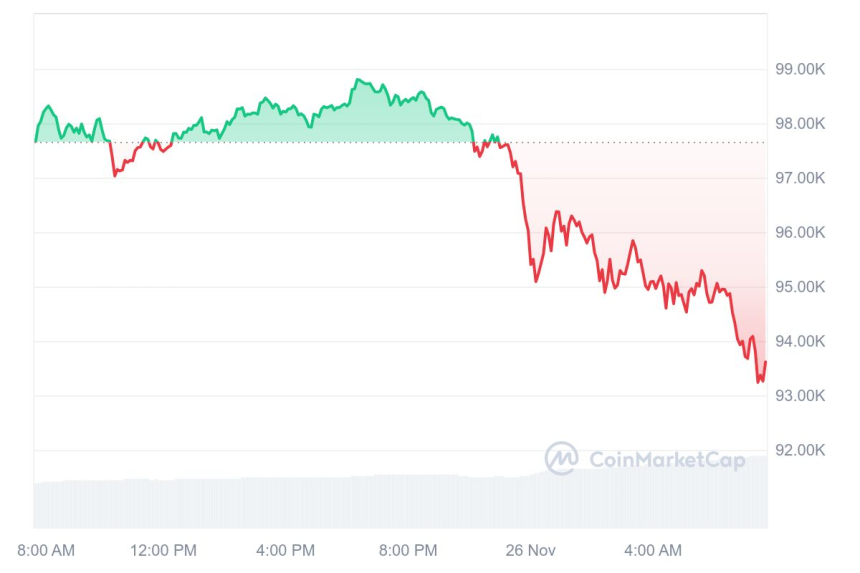Click the highest green peak of the price line
Image resolution: width=860 pixels, height=573 pixels.
coord(358,80)
